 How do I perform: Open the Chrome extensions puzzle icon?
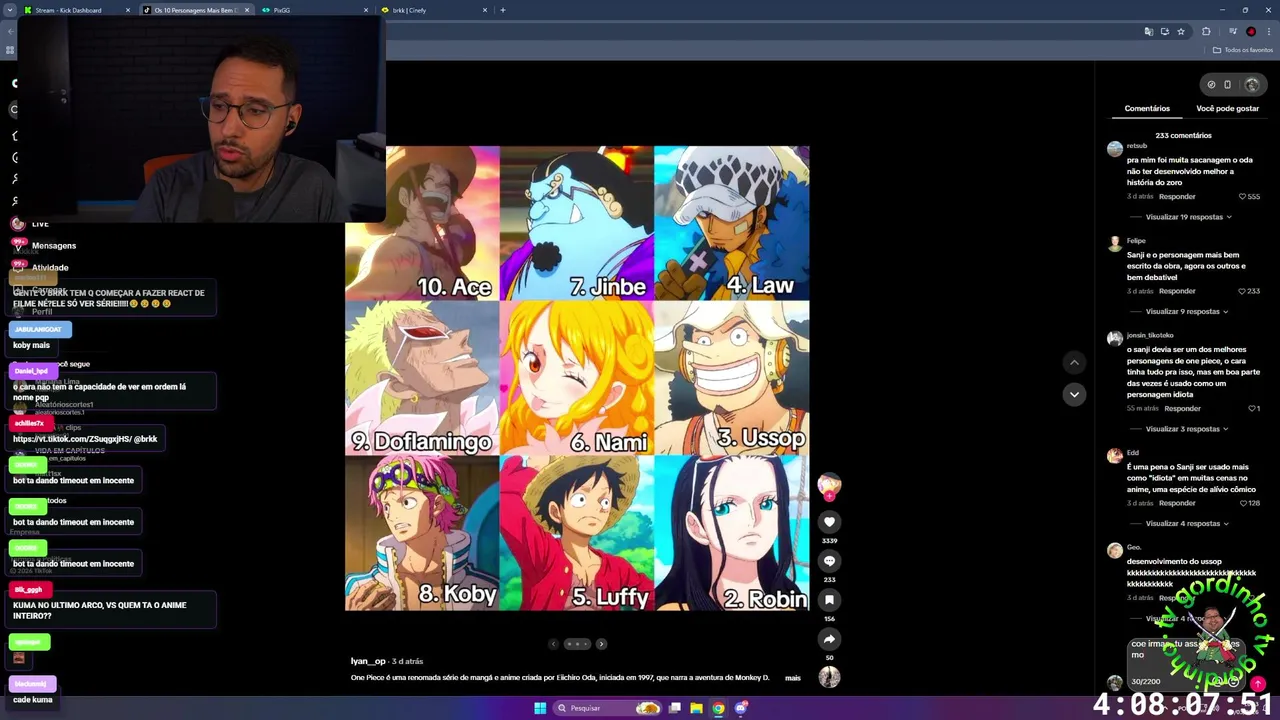1206,32
